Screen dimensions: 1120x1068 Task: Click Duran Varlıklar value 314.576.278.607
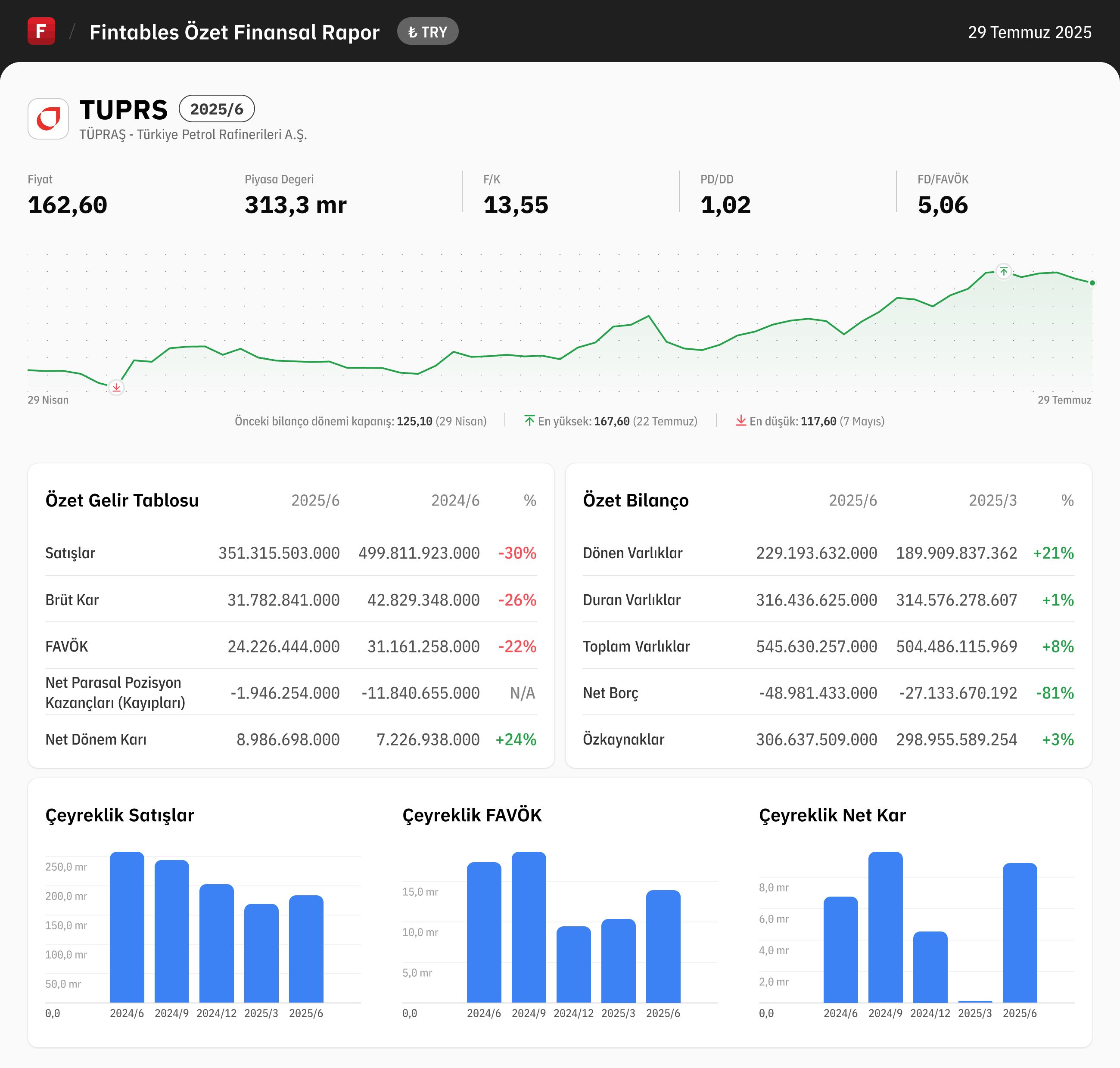(x=957, y=600)
